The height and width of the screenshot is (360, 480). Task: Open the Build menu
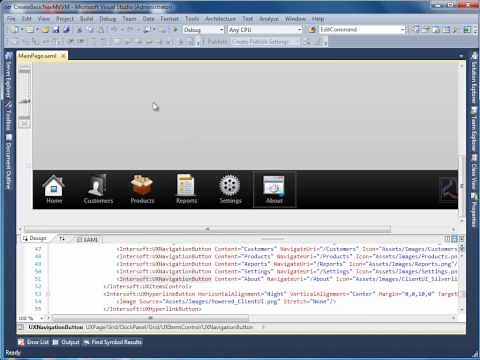pyautogui.click(x=87, y=19)
